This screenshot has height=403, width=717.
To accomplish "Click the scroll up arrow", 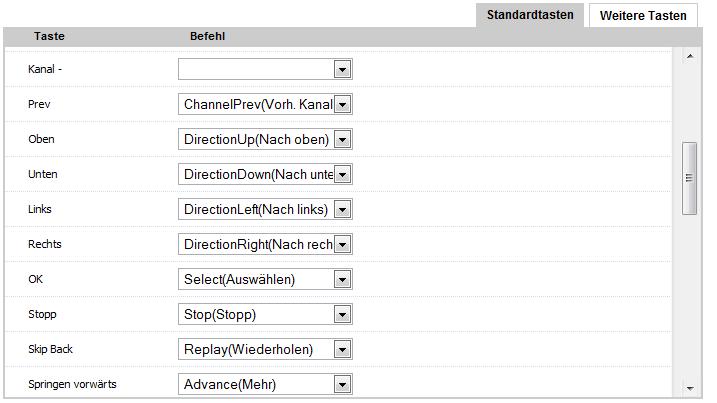I will coord(689,56).
